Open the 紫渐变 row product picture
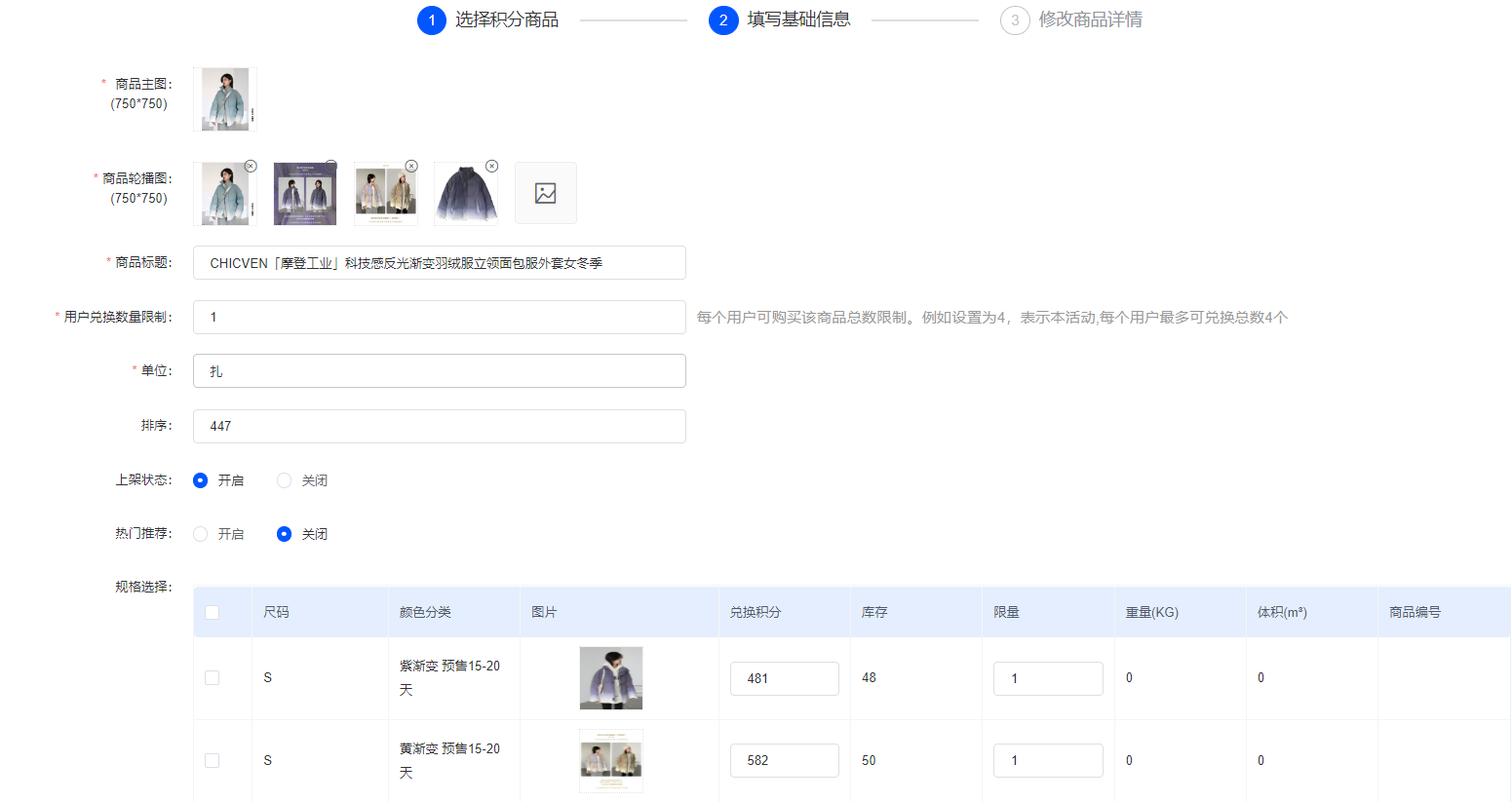This screenshot has width=1512, height=802. (611, 678)
